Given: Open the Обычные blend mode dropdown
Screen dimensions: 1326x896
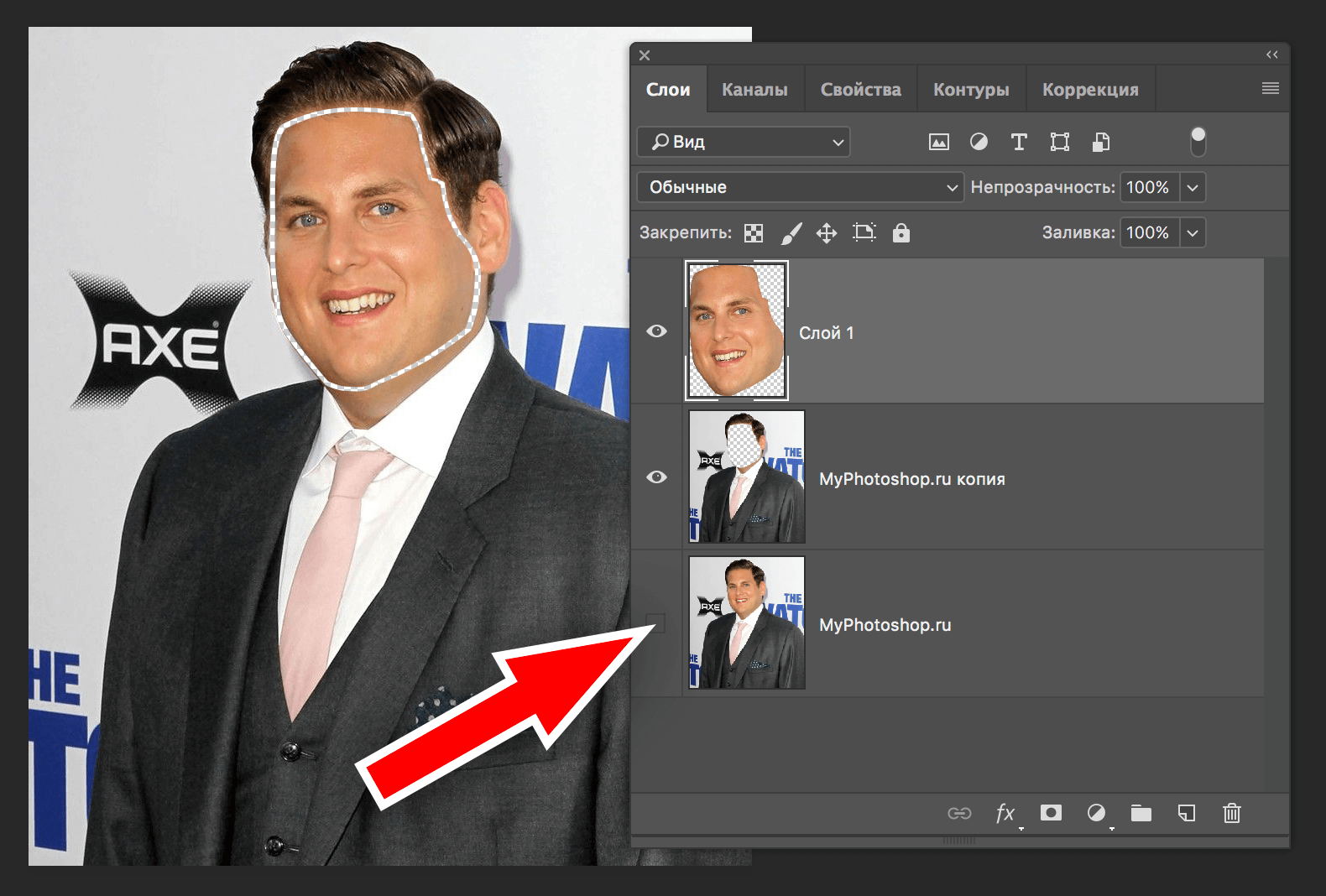Looking at the screenshot, I should [x=798, y=187].
